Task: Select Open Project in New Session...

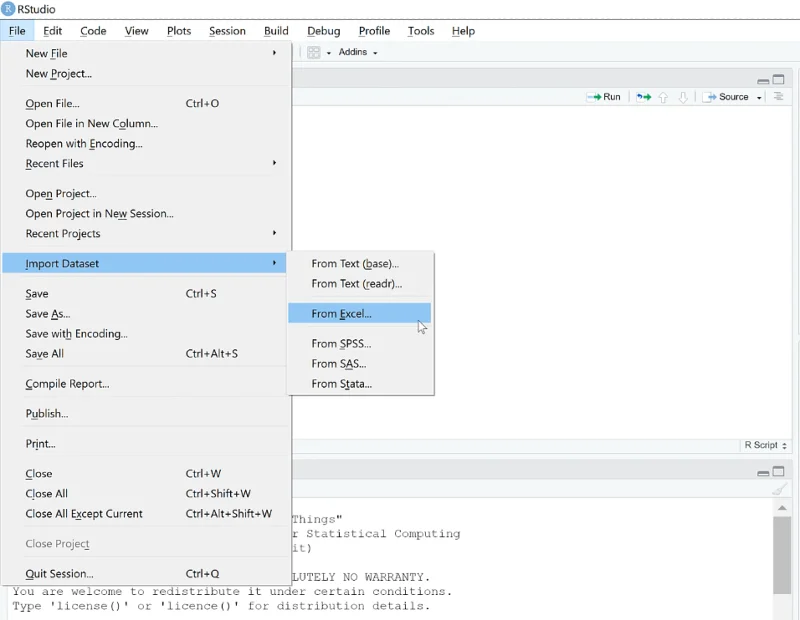Action: click(x=144, y=213)
